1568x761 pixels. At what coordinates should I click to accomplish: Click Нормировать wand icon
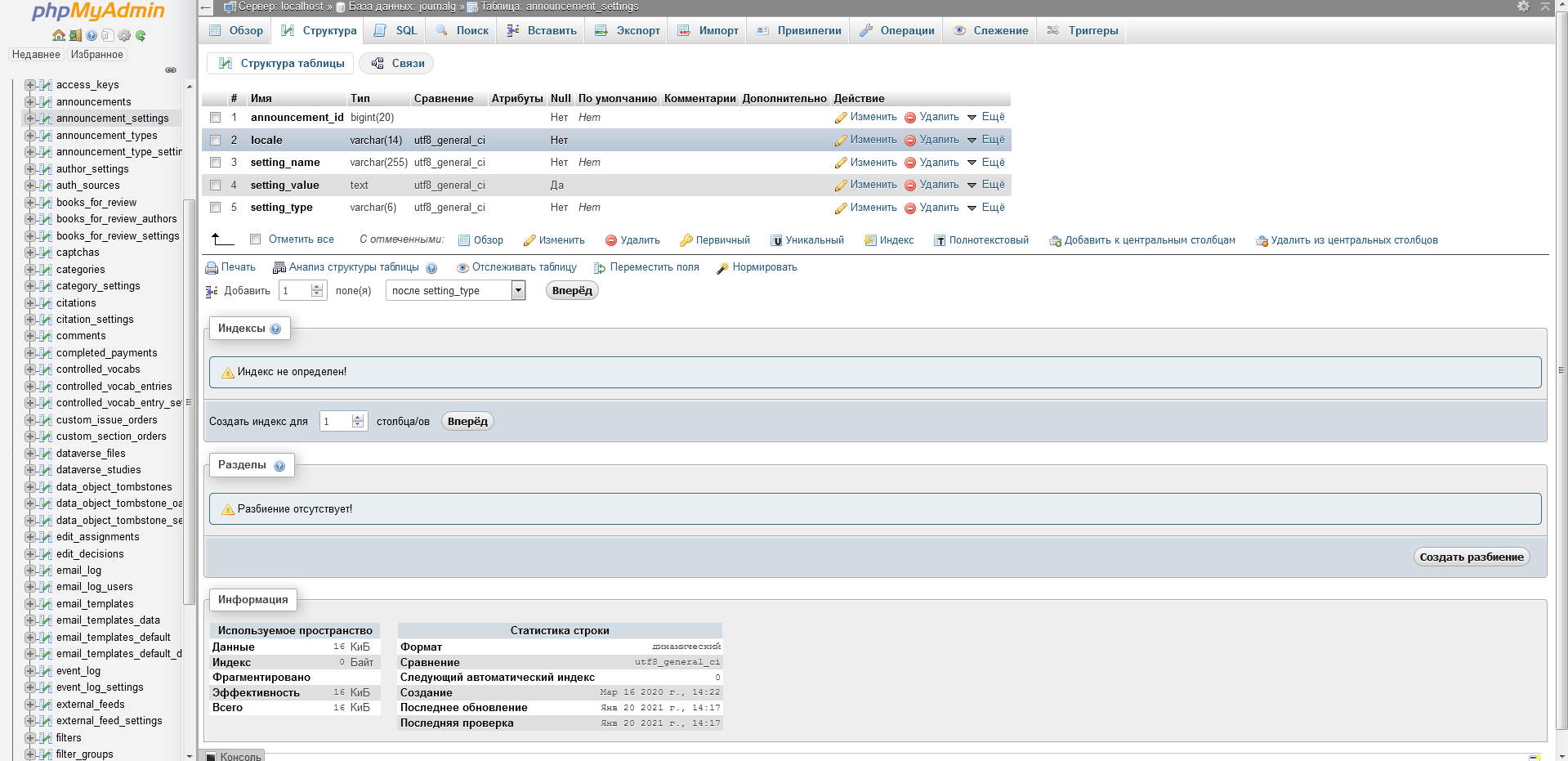point(722,268)
